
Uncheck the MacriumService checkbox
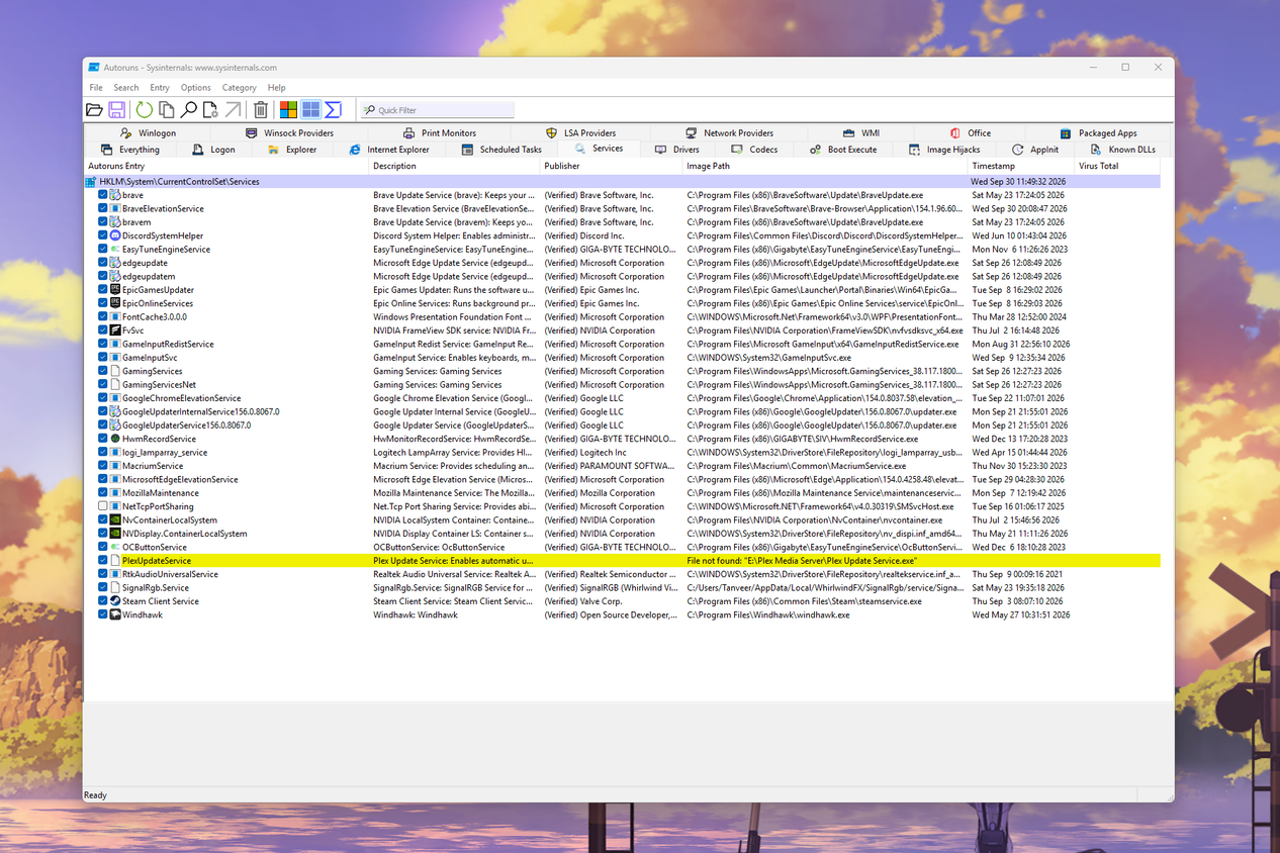click(x=103, y=466)
